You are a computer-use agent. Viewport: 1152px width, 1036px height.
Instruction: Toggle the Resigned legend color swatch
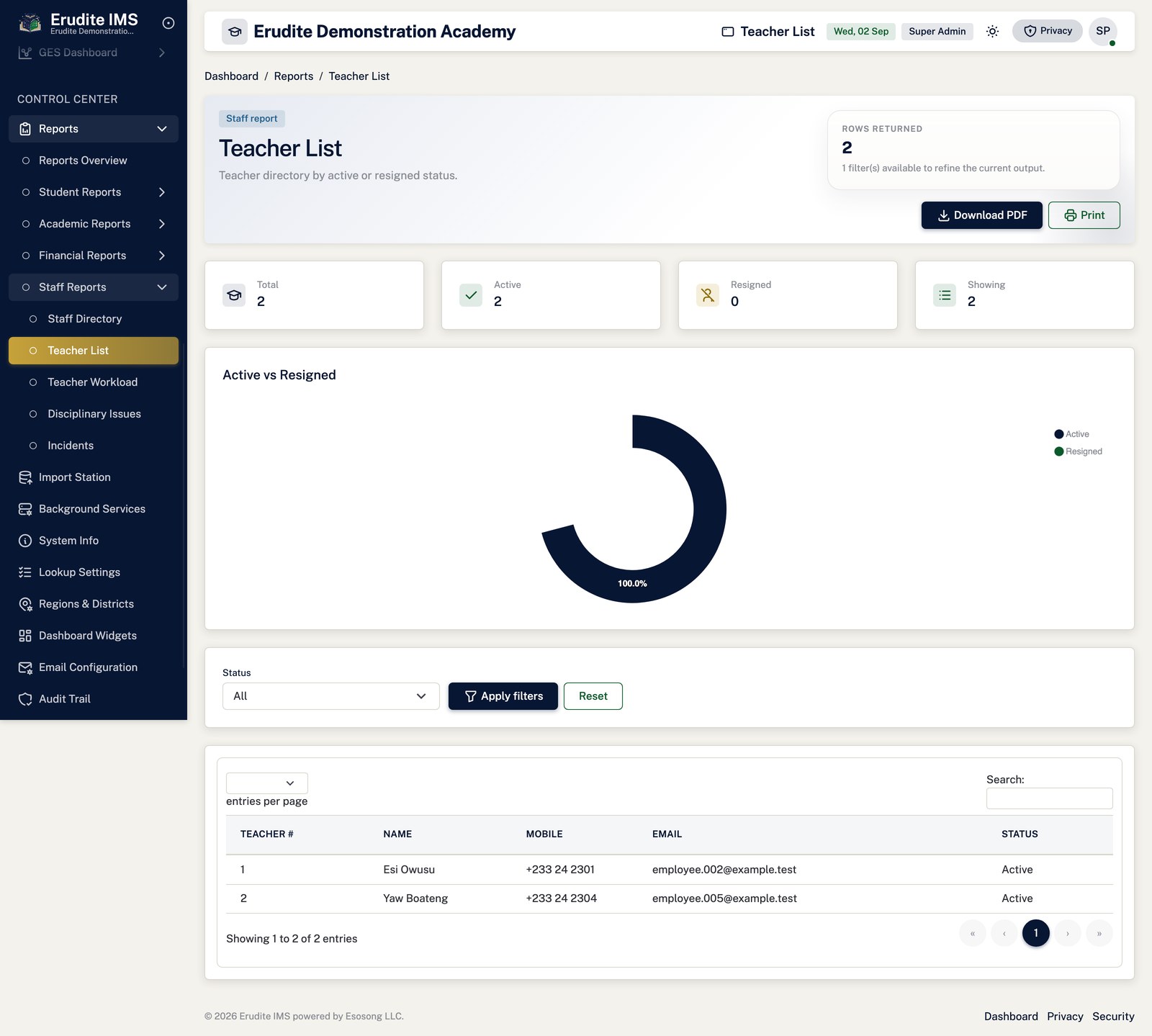coord(1059,451)
